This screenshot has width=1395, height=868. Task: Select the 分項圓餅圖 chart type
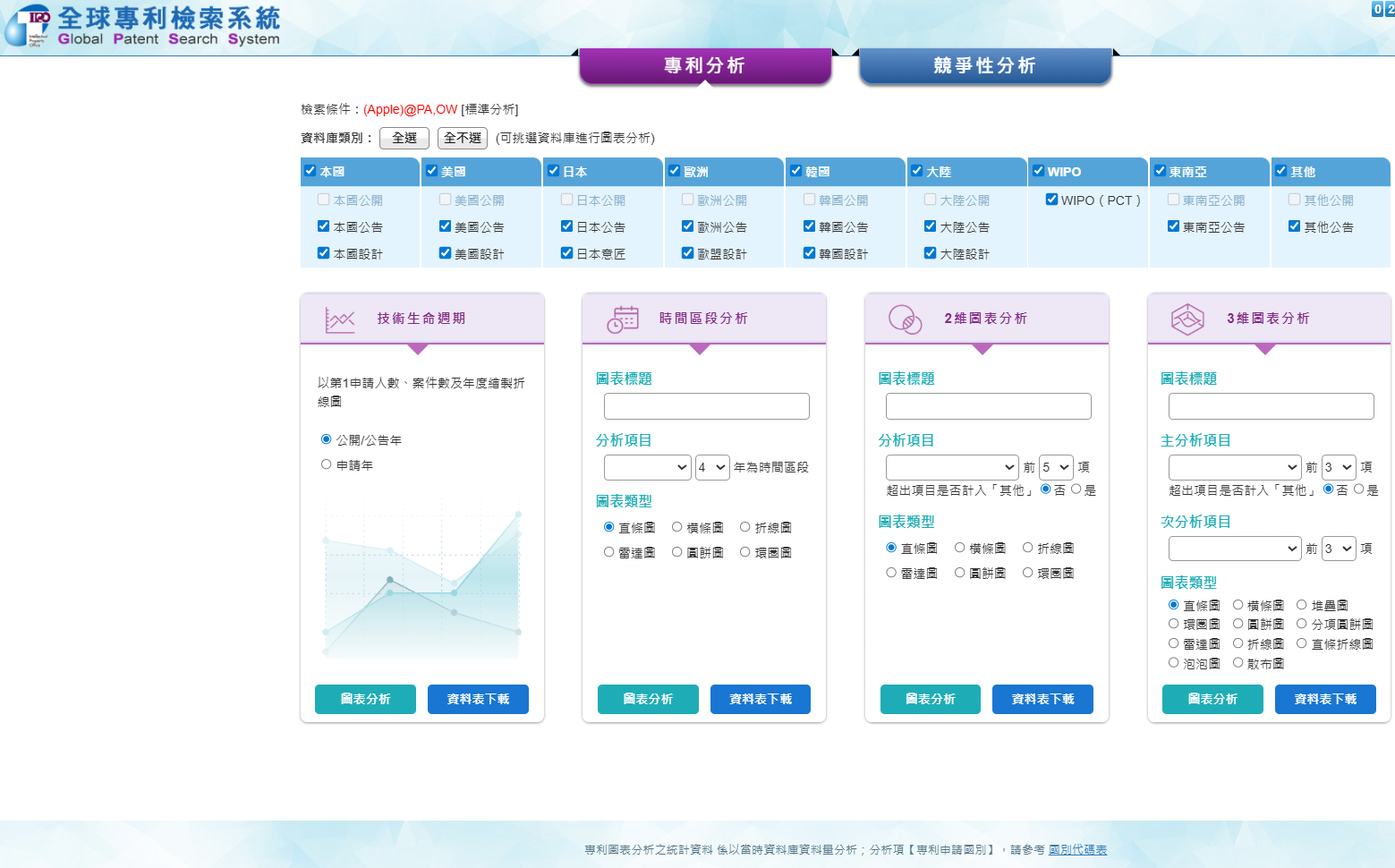coord(1302,624)
